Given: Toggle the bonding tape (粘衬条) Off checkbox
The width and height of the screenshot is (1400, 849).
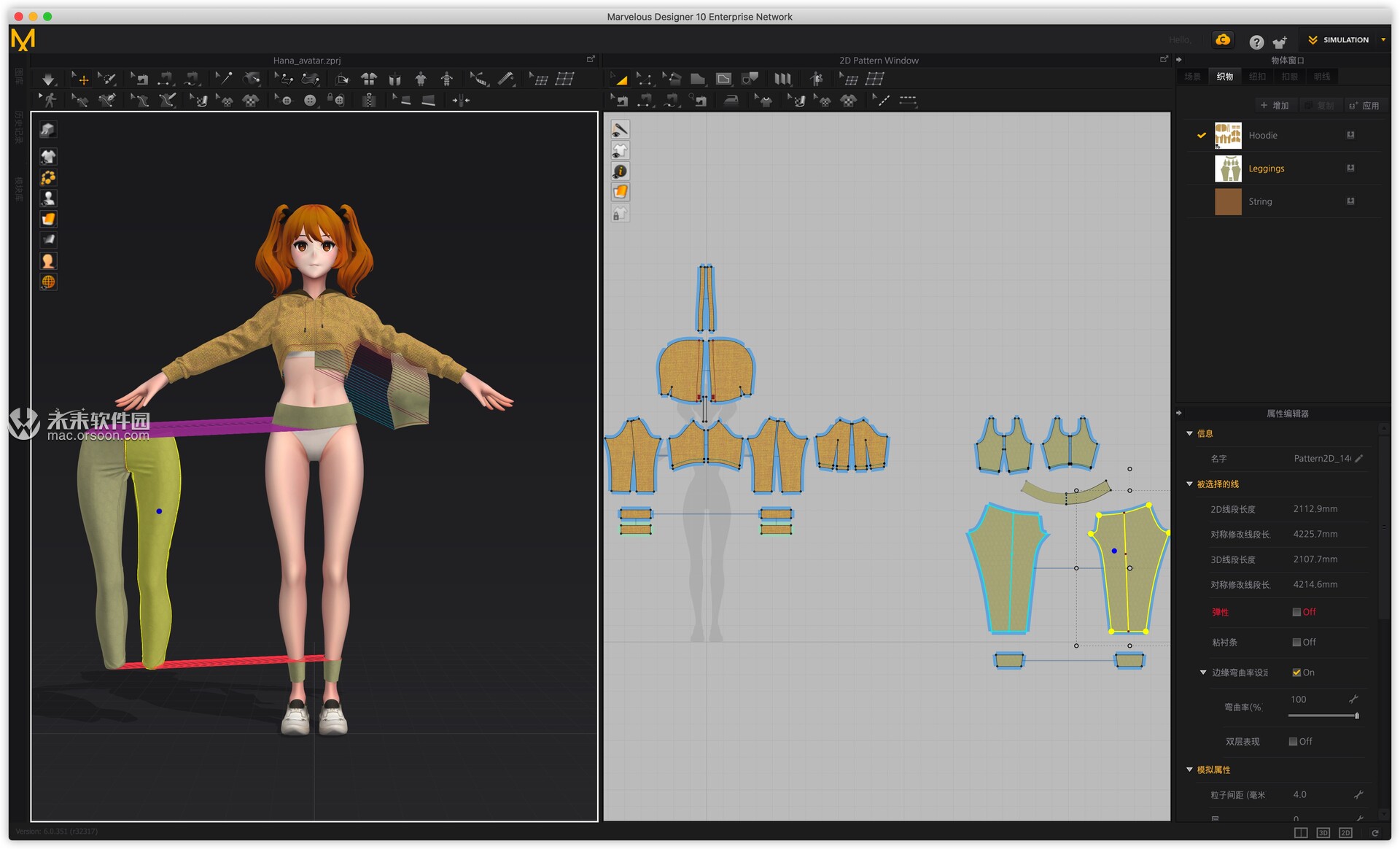Looking at the screenshot, I should 1296,642.
